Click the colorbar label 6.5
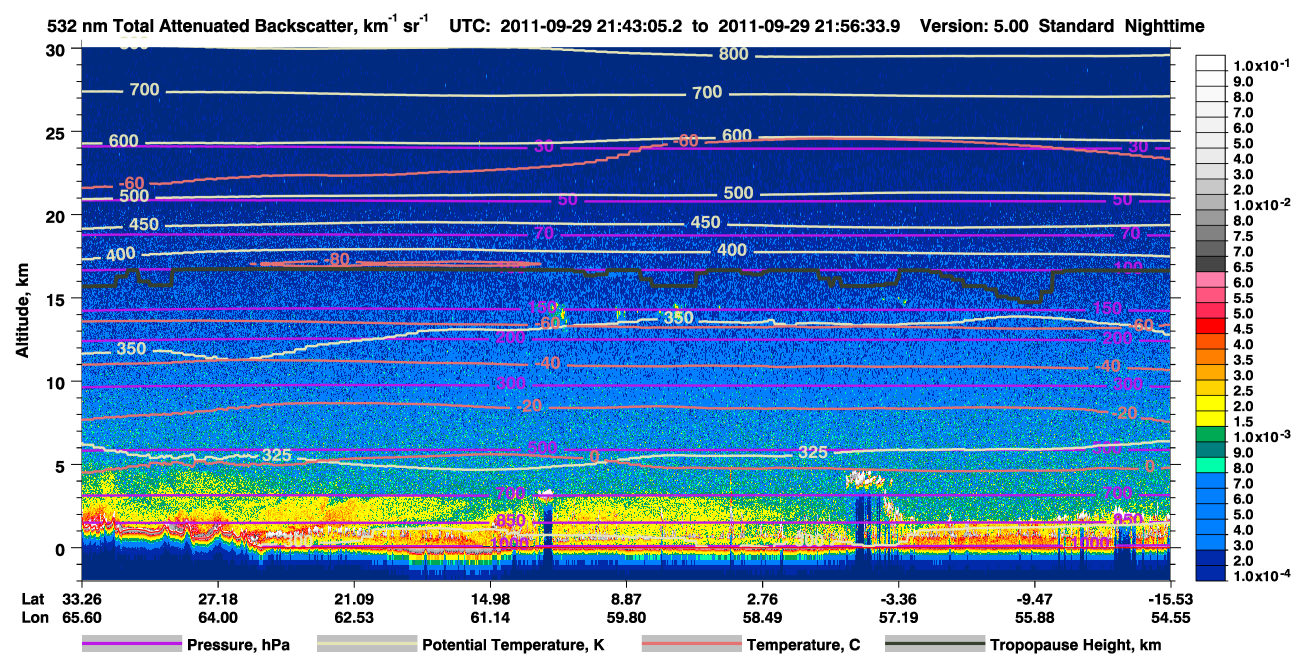This screenshot has width=1300, height=667. [1242, 267]
